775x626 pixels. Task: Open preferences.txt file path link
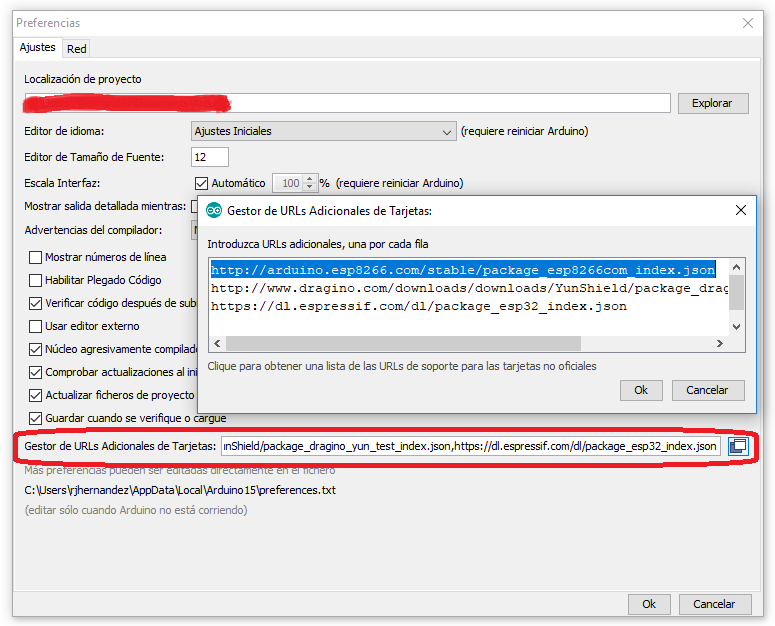[180, 490]
